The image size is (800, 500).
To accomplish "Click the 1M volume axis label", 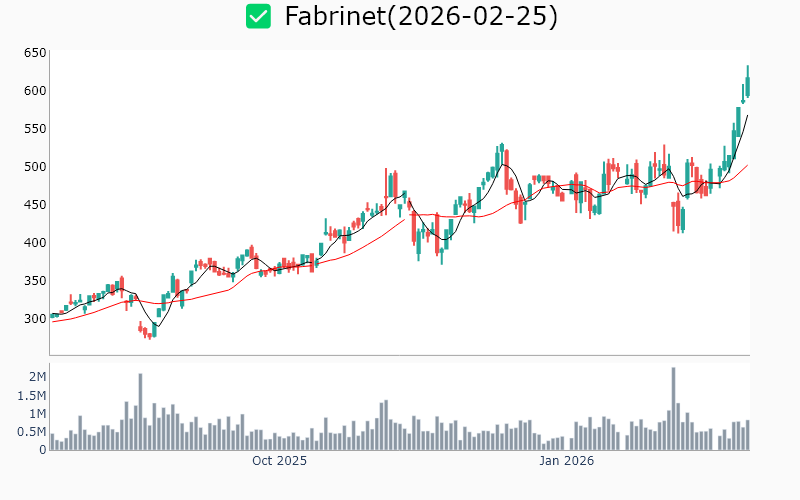I will [37, 413].
